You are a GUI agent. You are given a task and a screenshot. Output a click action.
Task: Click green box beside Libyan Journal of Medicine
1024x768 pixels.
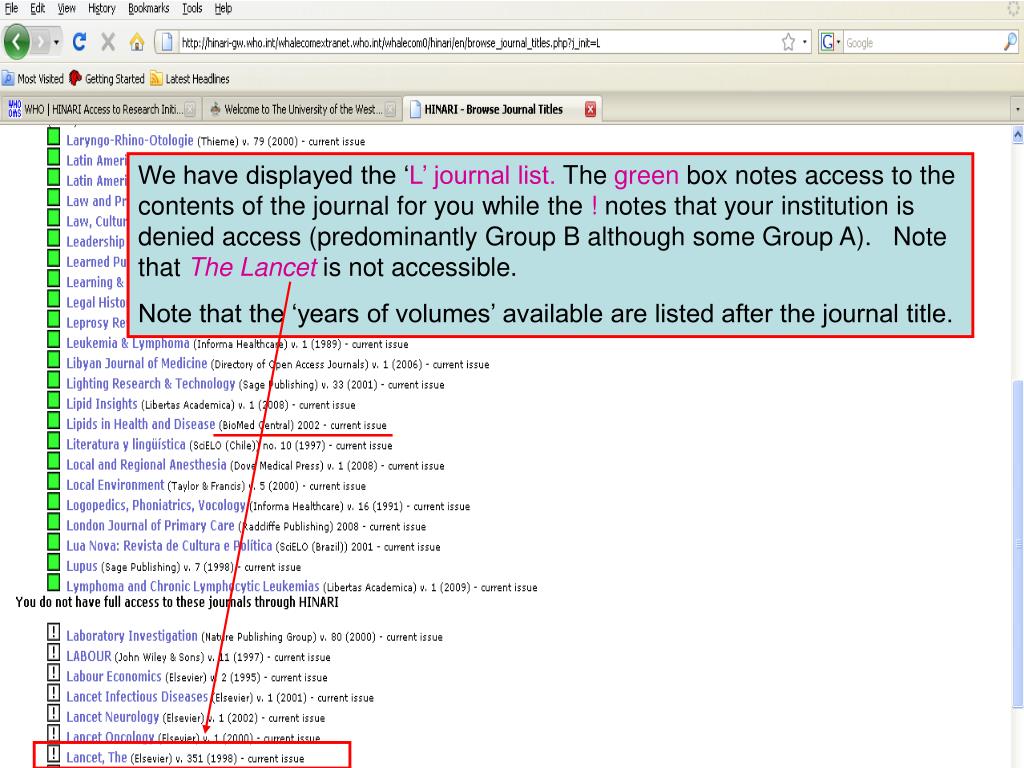click(54, 359)
